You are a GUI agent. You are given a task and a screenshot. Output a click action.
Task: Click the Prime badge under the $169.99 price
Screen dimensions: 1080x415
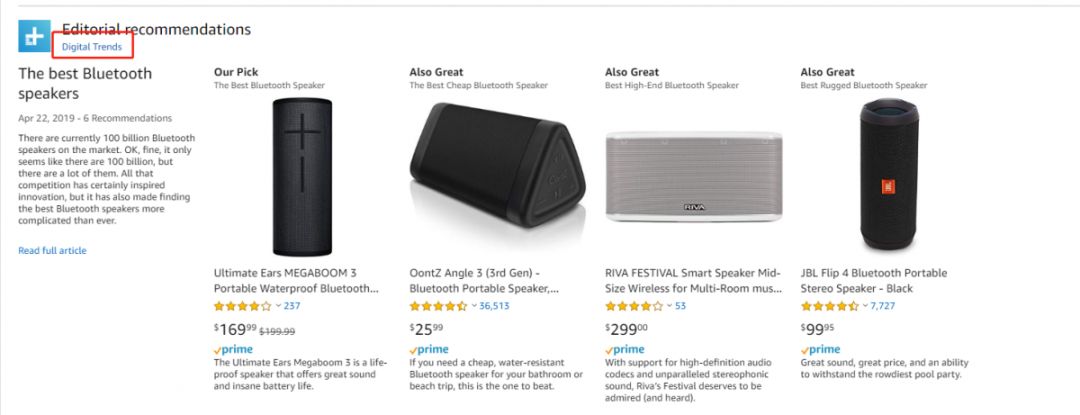pyautogui.click(x=235, y=349)
